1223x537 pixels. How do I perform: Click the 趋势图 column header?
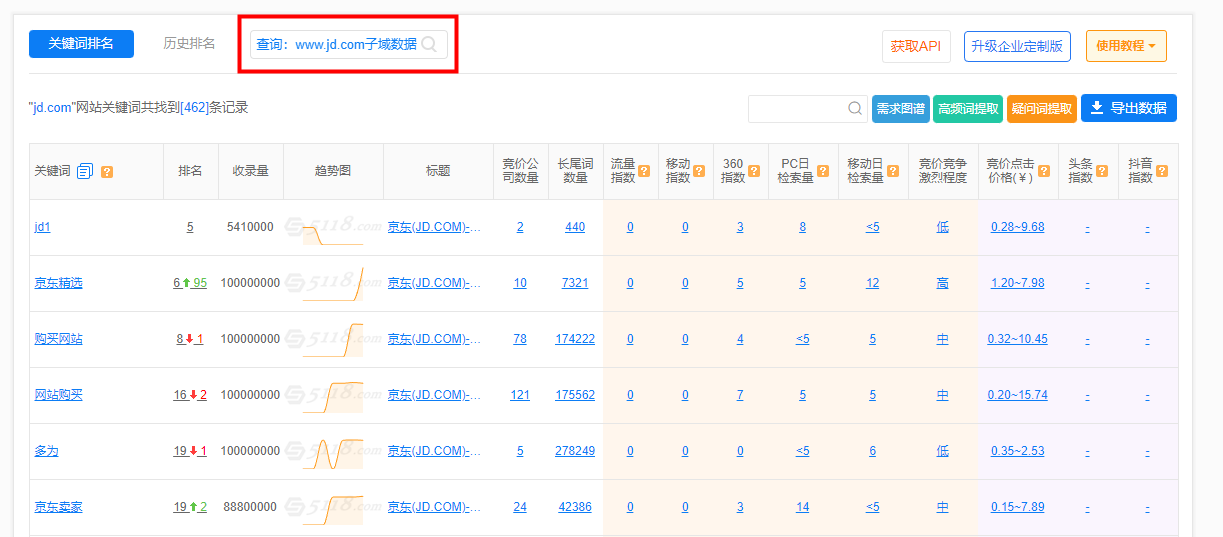point(333,171)
